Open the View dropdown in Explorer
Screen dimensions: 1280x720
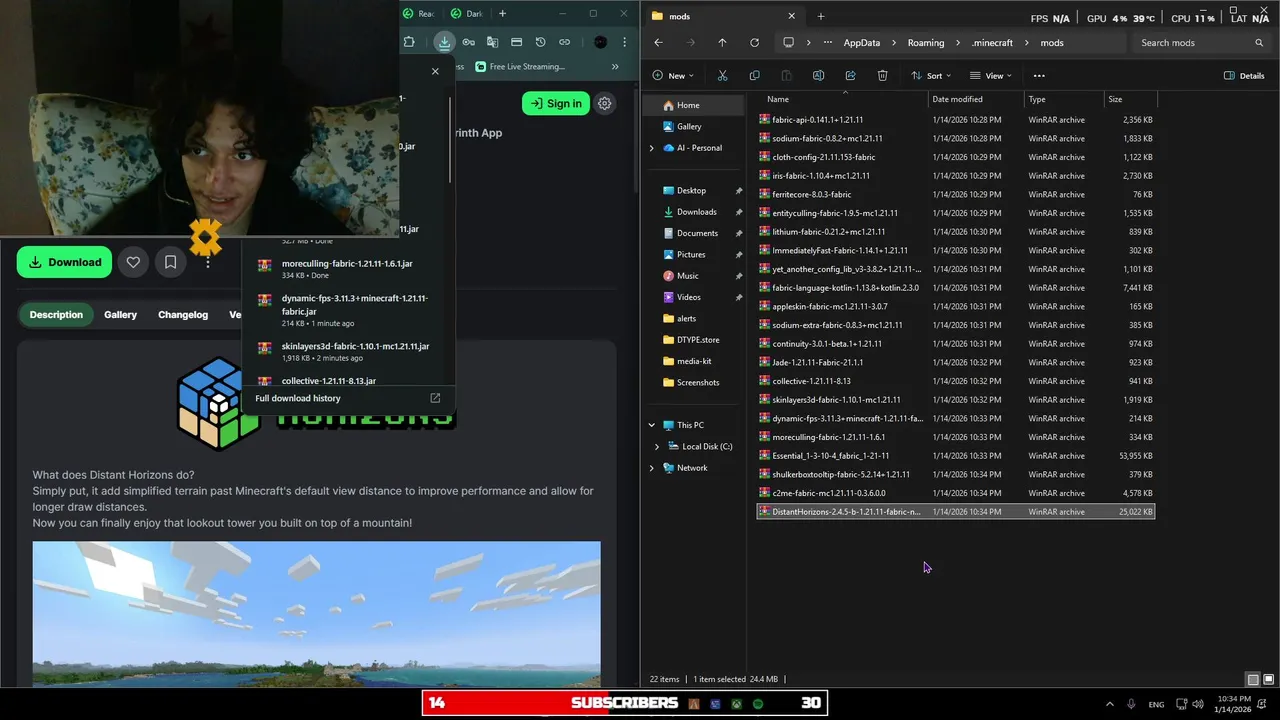click(989, 75)
